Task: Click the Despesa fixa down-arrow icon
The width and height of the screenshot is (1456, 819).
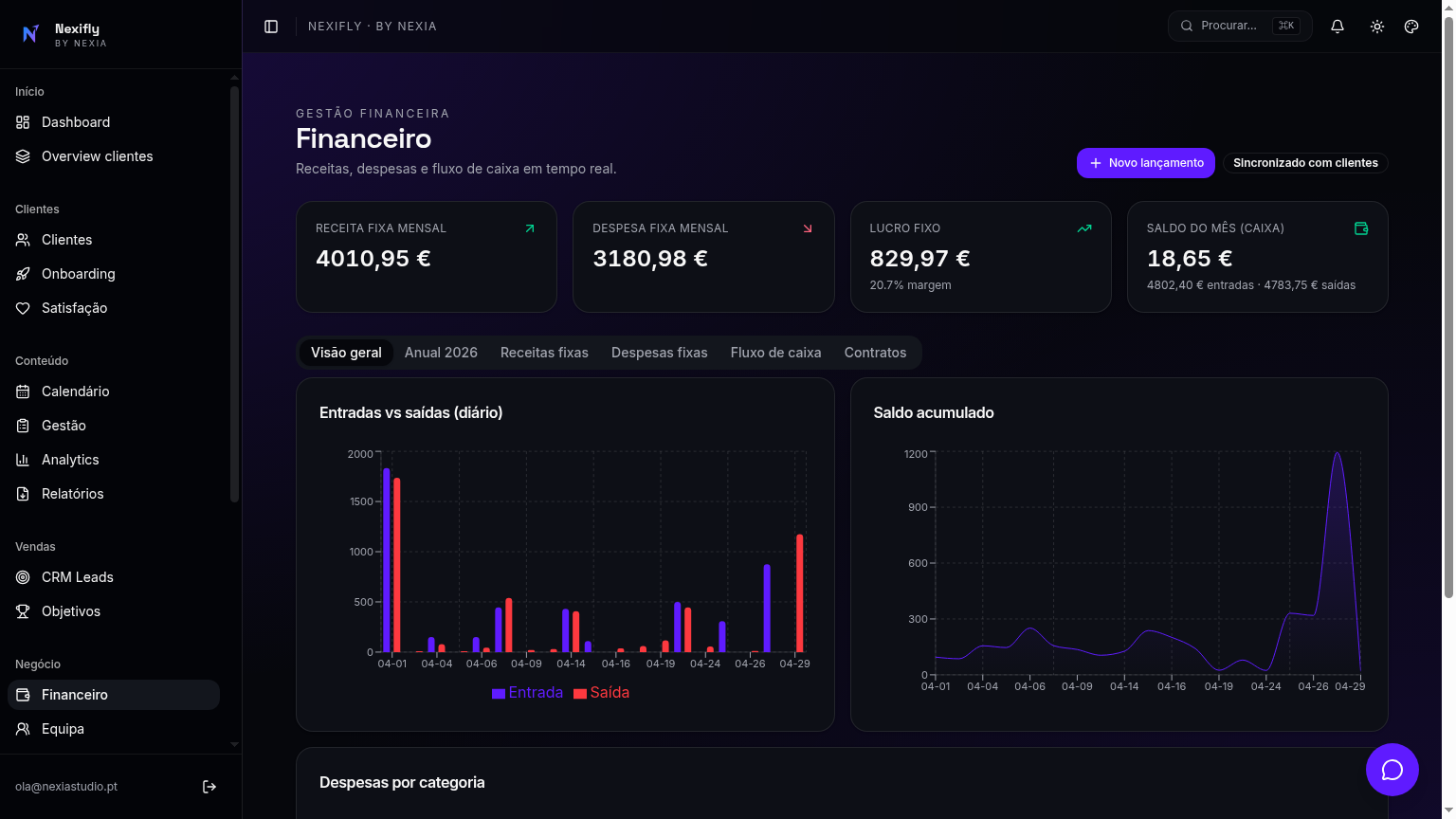Action: click(808, 228)
